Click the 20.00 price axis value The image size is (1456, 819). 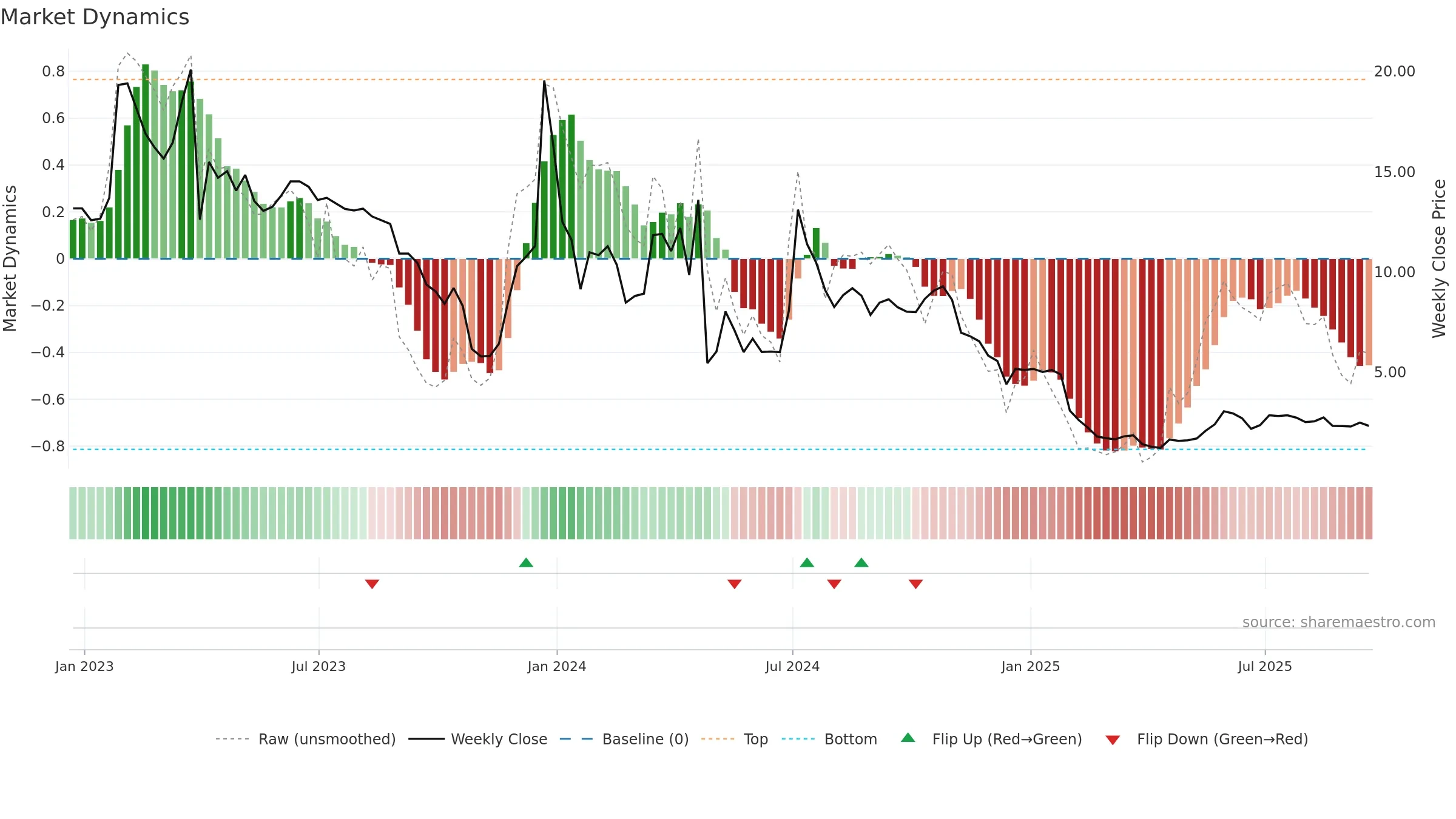click(x=1395, y=72)
